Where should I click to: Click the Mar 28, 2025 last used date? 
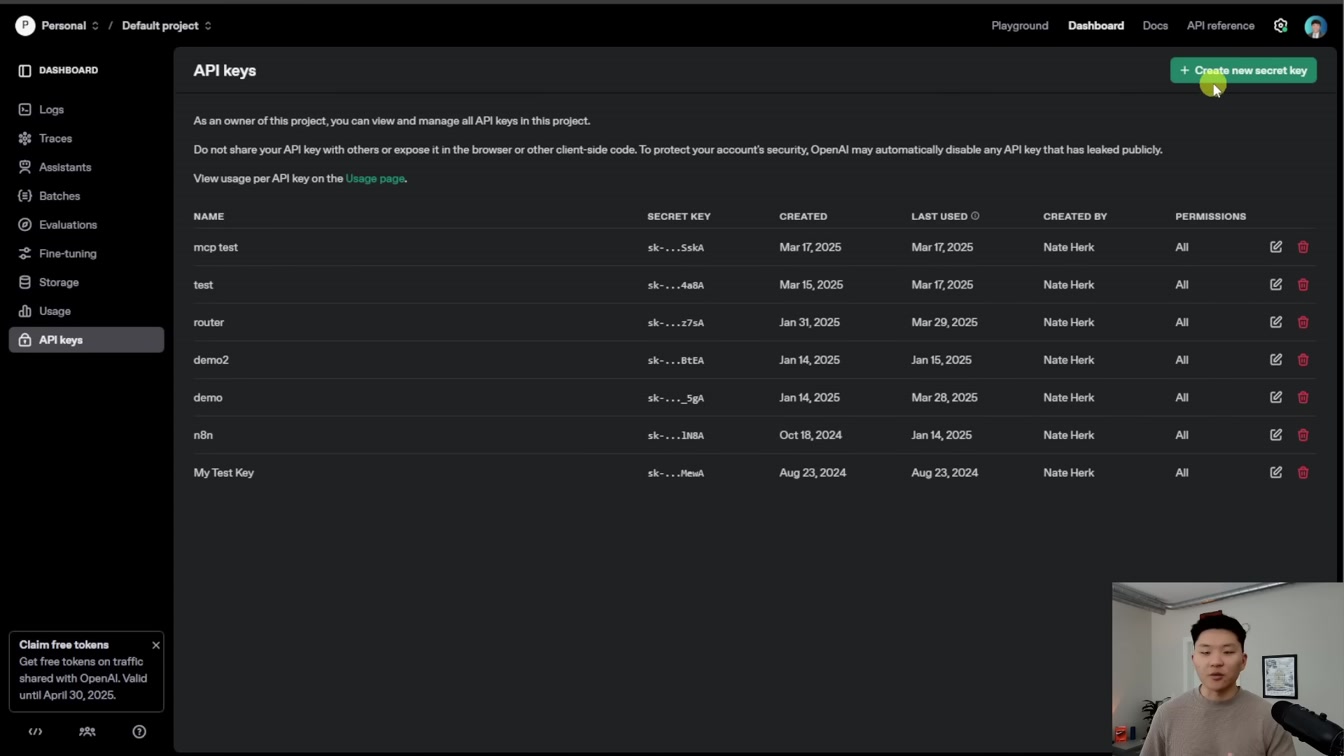(944, 397)
